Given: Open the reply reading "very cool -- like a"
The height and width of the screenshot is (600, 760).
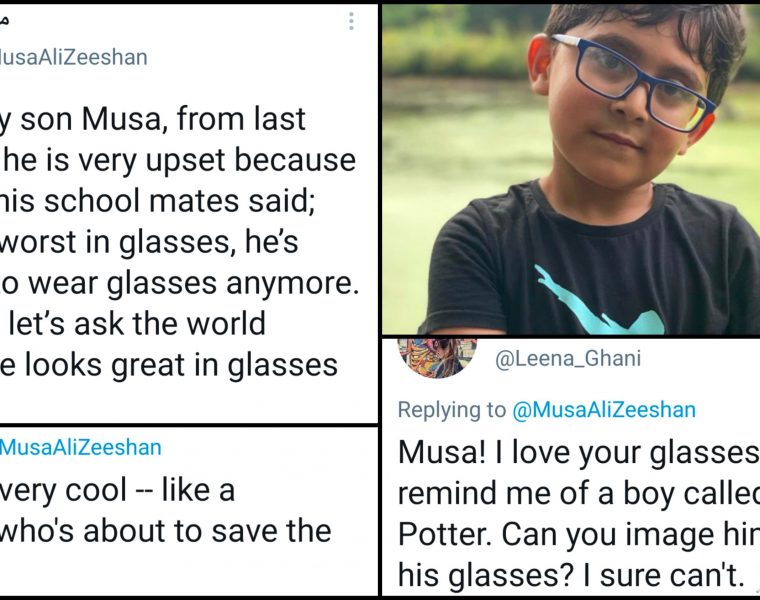Looking at the screenshot, I should click(x=117, y=490).
